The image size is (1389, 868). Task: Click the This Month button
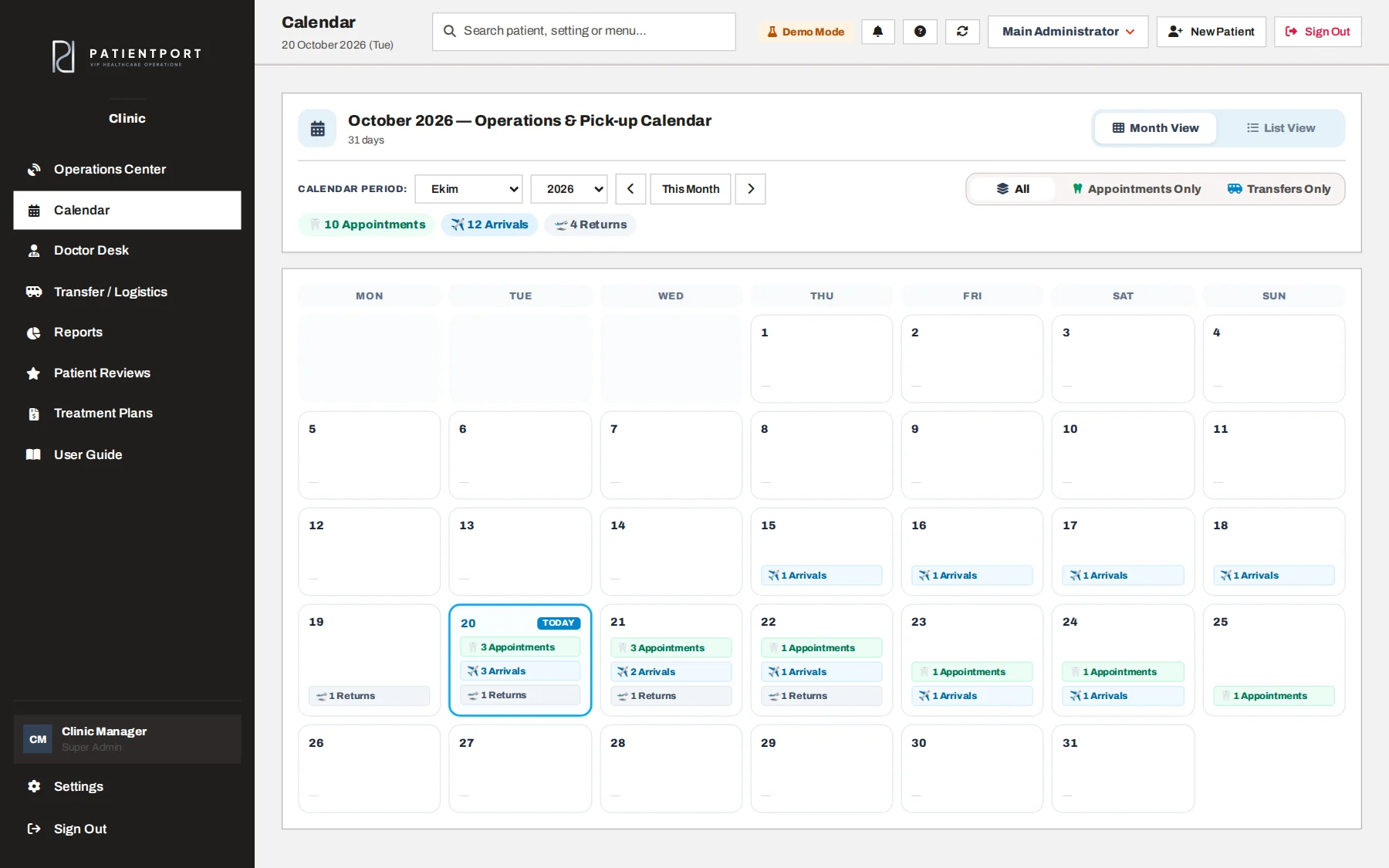tap(691, 189)
